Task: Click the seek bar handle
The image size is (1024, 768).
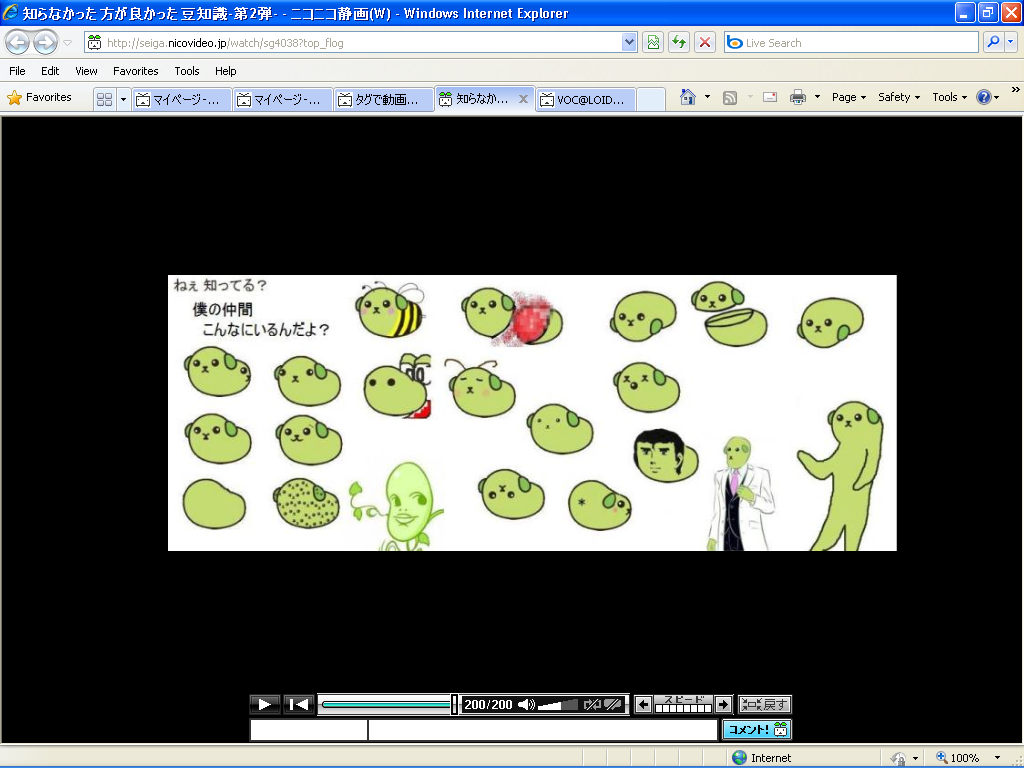Action: [x=455, y=705]
